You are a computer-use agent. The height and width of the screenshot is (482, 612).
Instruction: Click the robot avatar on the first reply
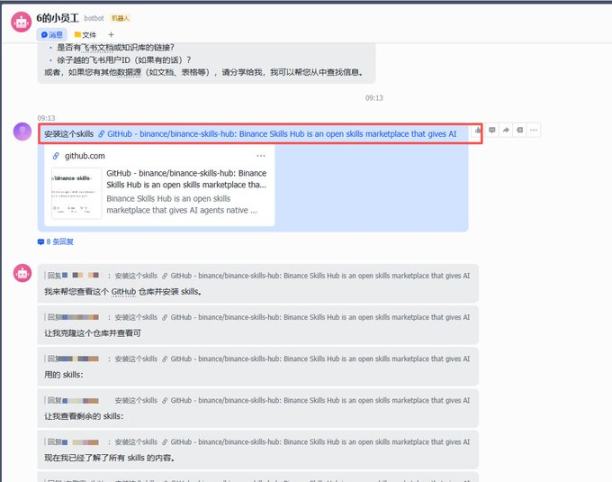pyautogui.click(x=20, y=273)
